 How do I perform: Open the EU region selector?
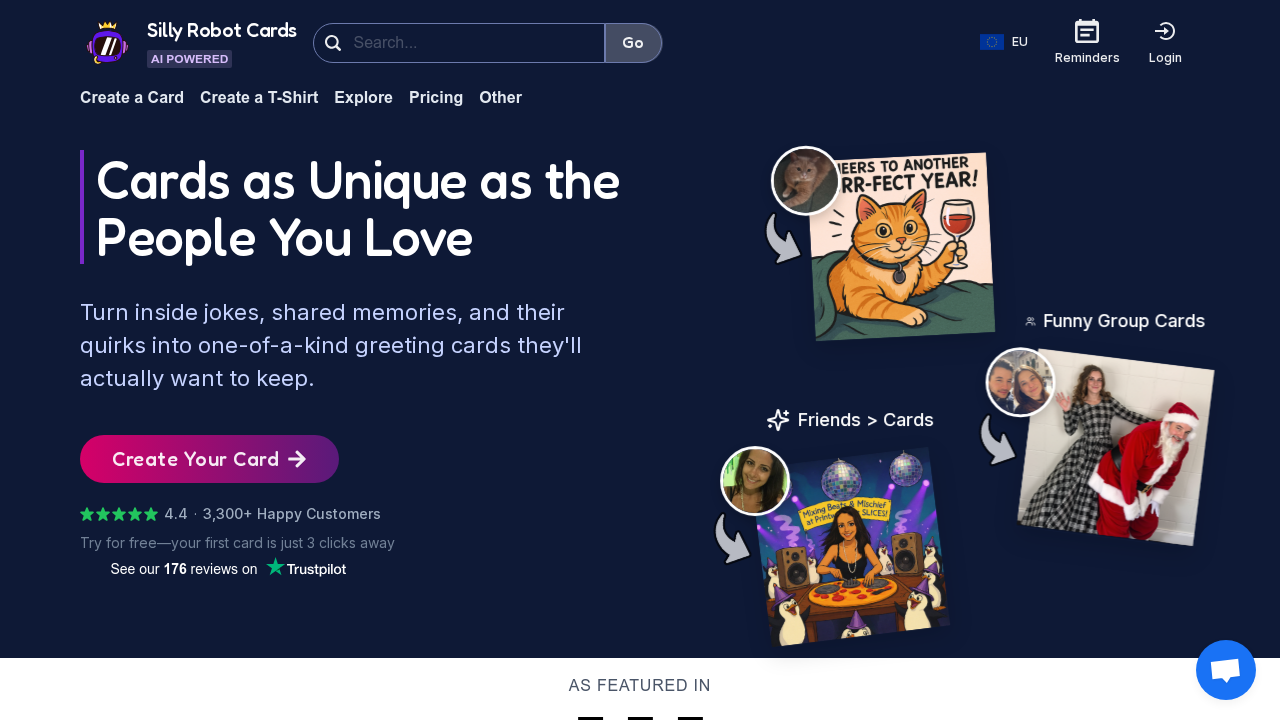click(x=1004, y=42)
